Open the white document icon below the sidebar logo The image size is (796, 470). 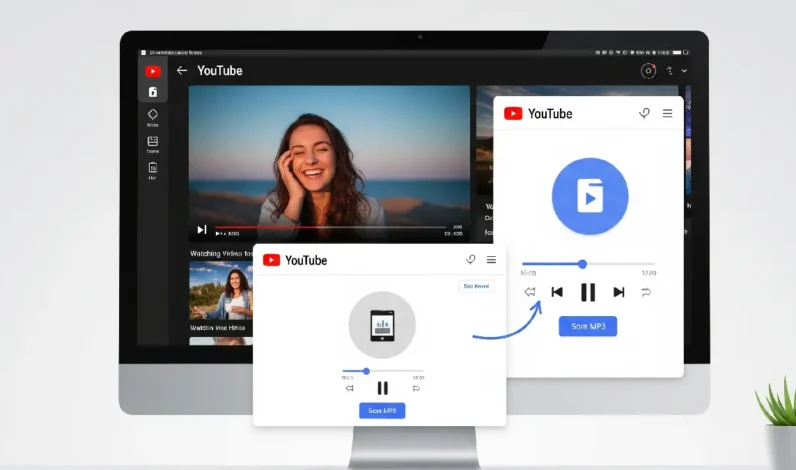click(x=153, y=92)
